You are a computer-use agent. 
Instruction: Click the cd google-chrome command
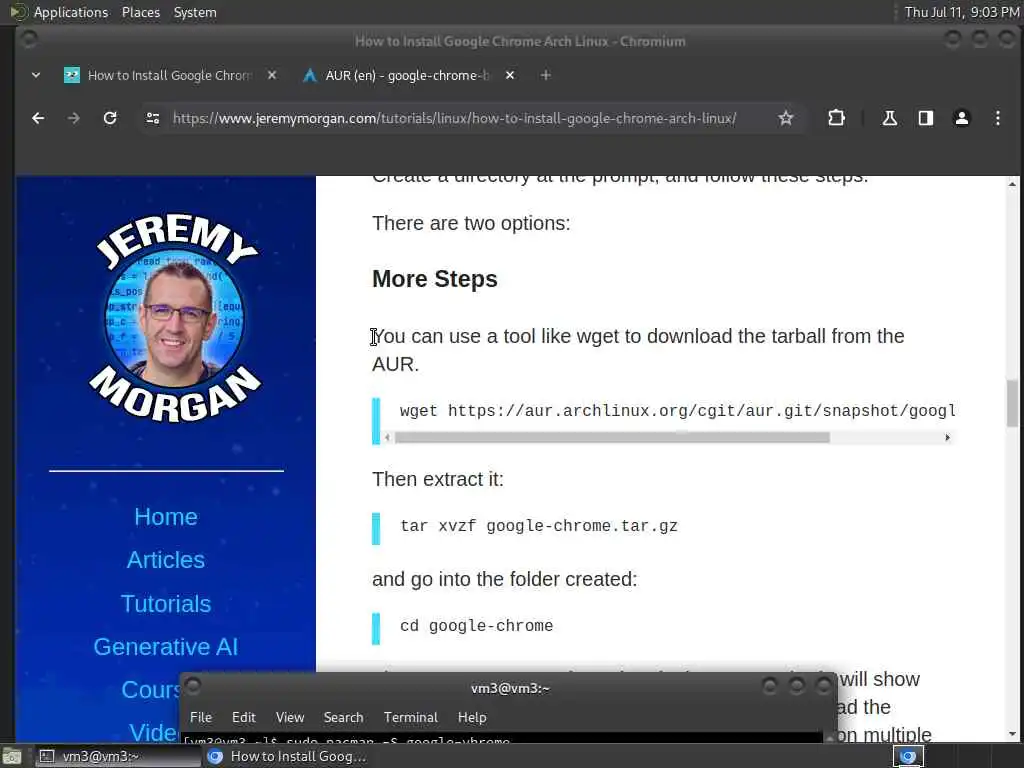(x=476, y=626)
